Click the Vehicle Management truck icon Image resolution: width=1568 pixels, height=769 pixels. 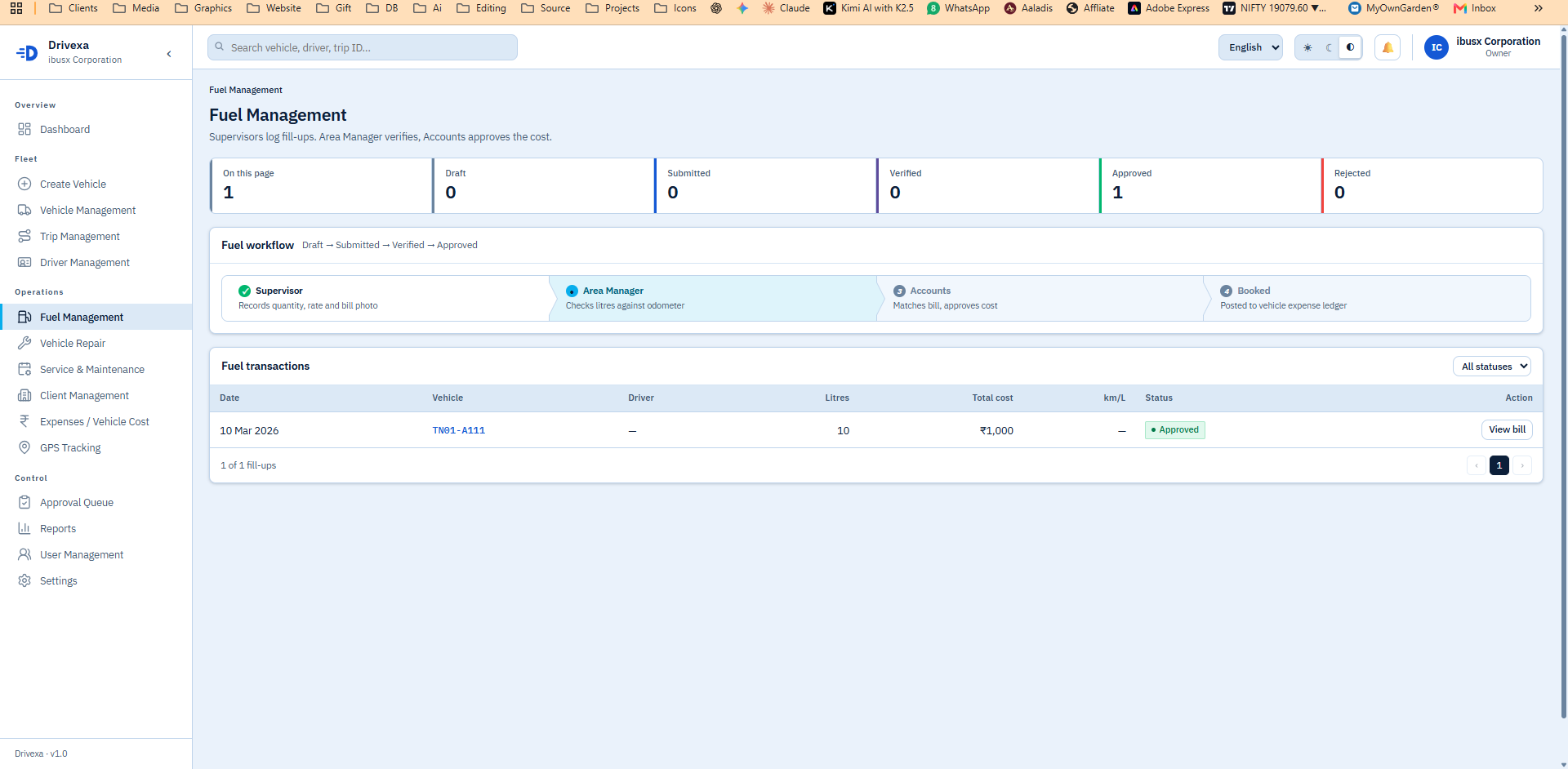tap(24, 210)
